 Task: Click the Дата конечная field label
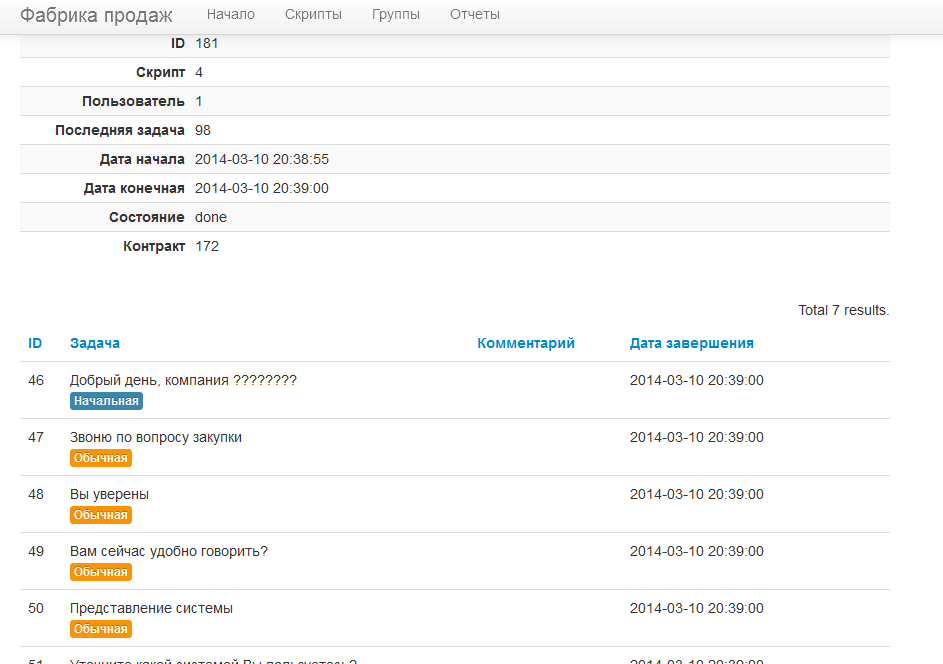click(134, 188)
